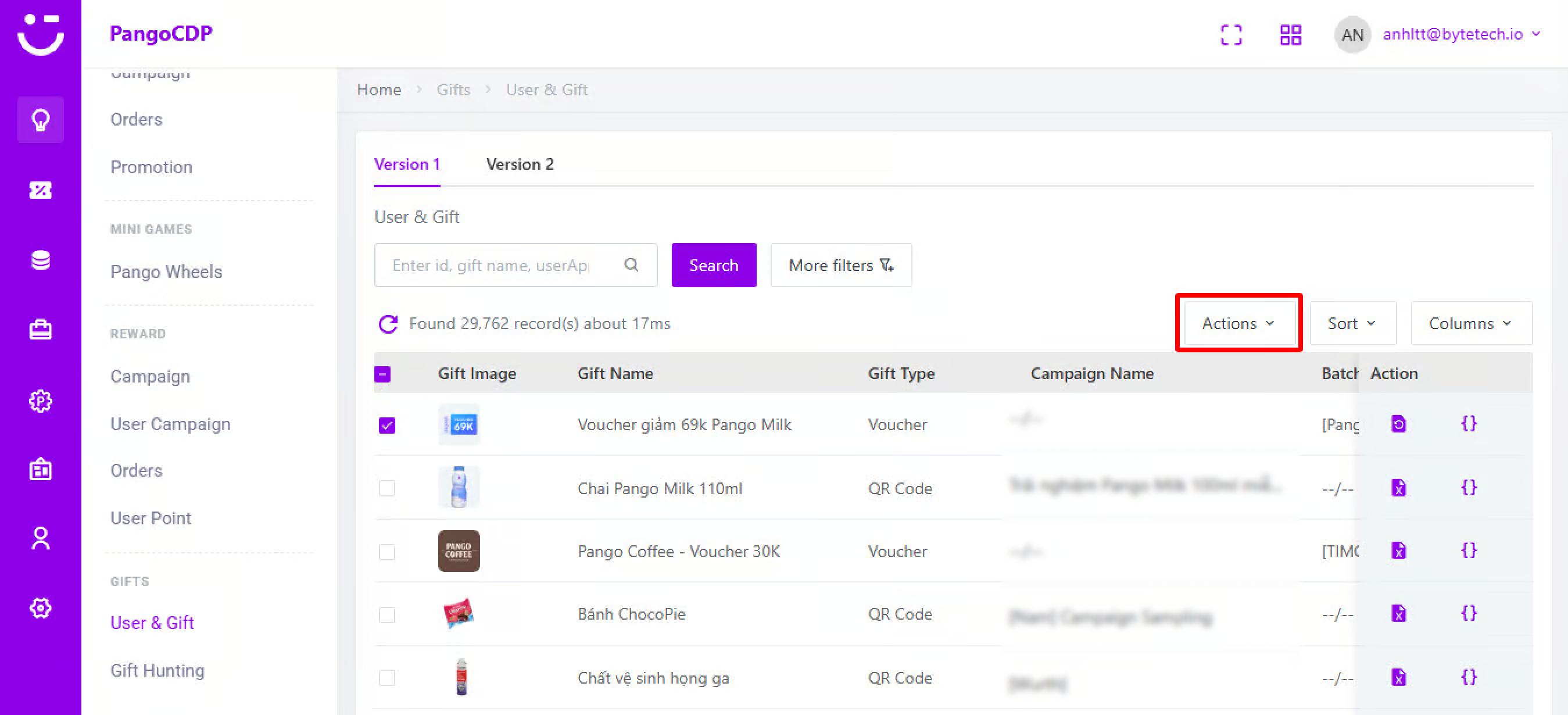The image size is (1568, 715).
Task: Open the points badge sidebar icon
Action: (x=40, y=401)
